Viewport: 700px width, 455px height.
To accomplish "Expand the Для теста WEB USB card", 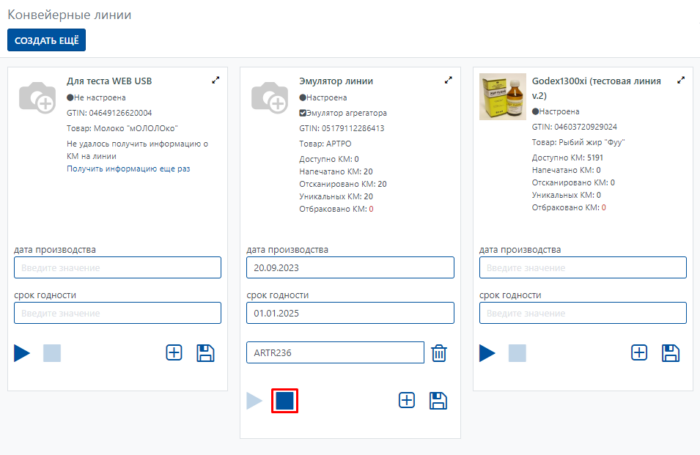I will coord(216,80).
